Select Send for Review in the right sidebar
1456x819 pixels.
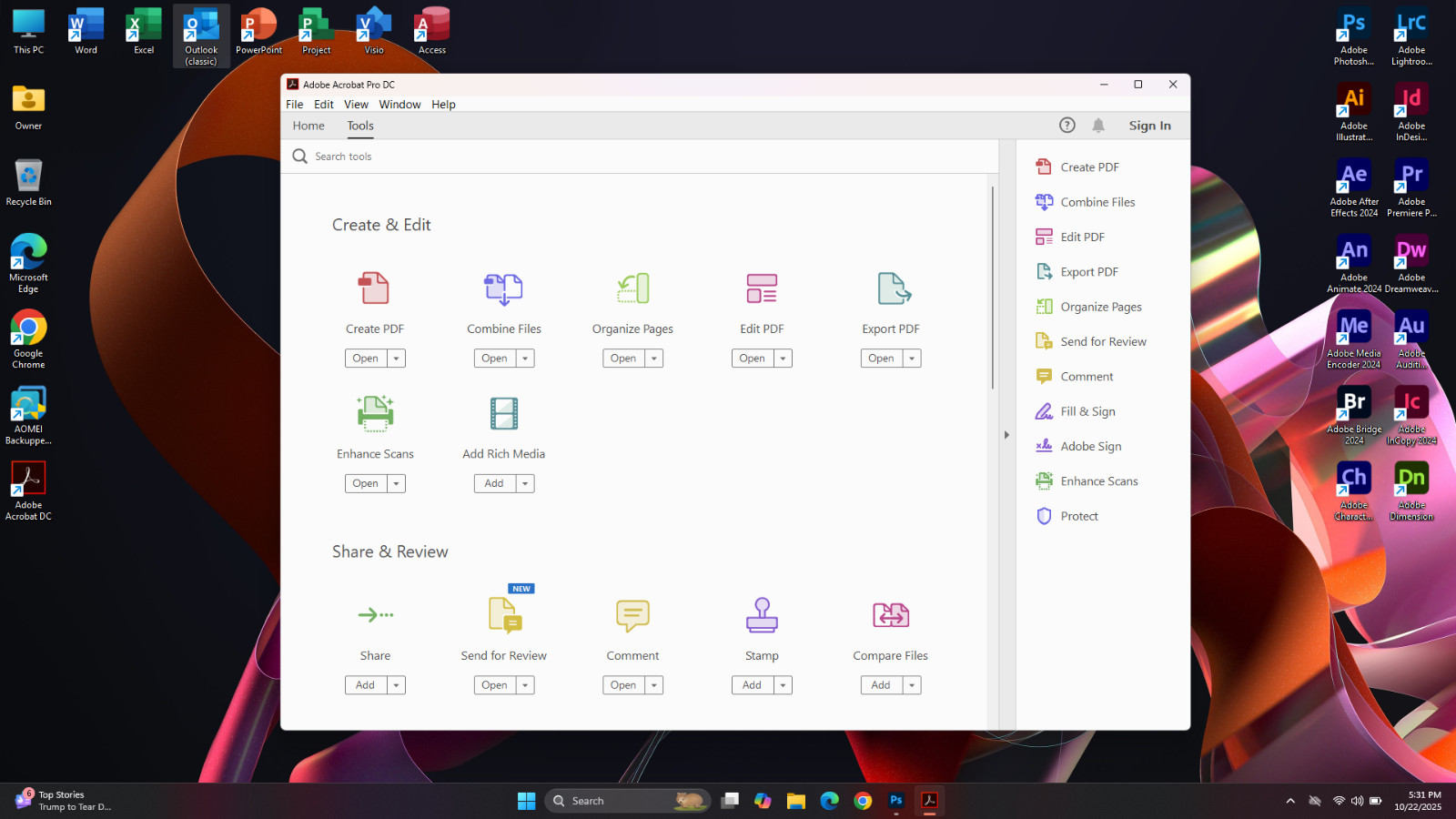1091,341
